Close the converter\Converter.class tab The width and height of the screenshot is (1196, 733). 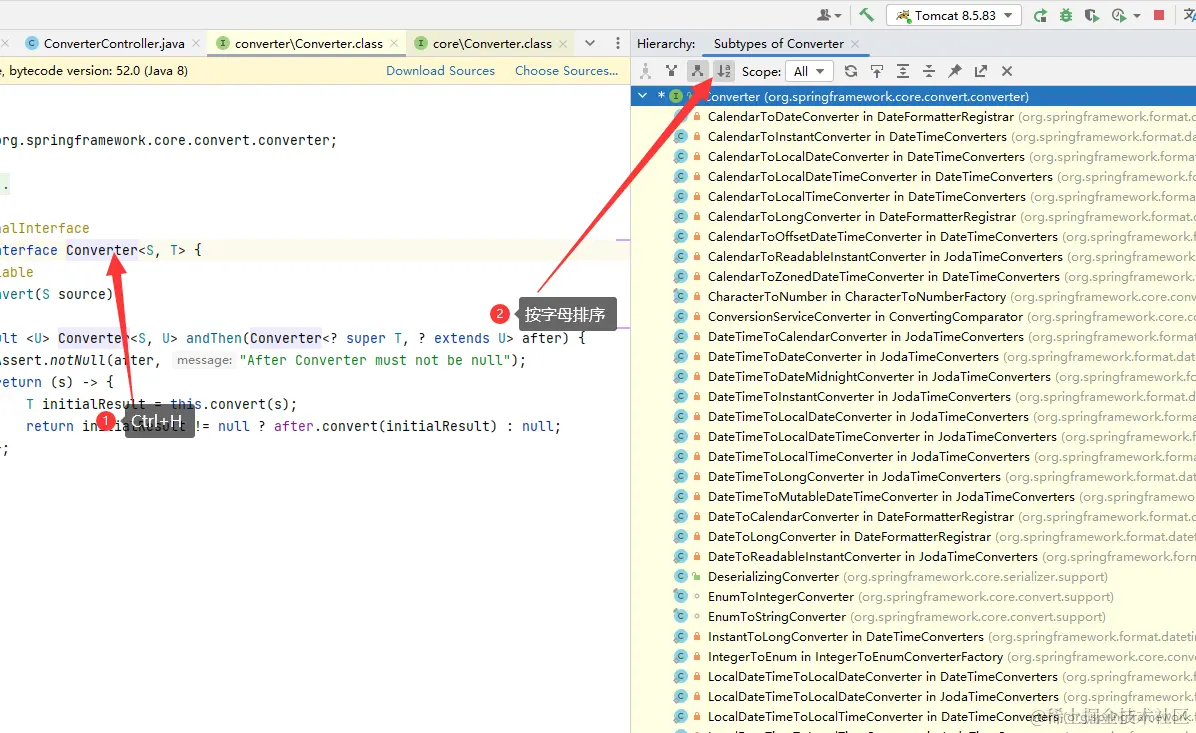[394, 43]
